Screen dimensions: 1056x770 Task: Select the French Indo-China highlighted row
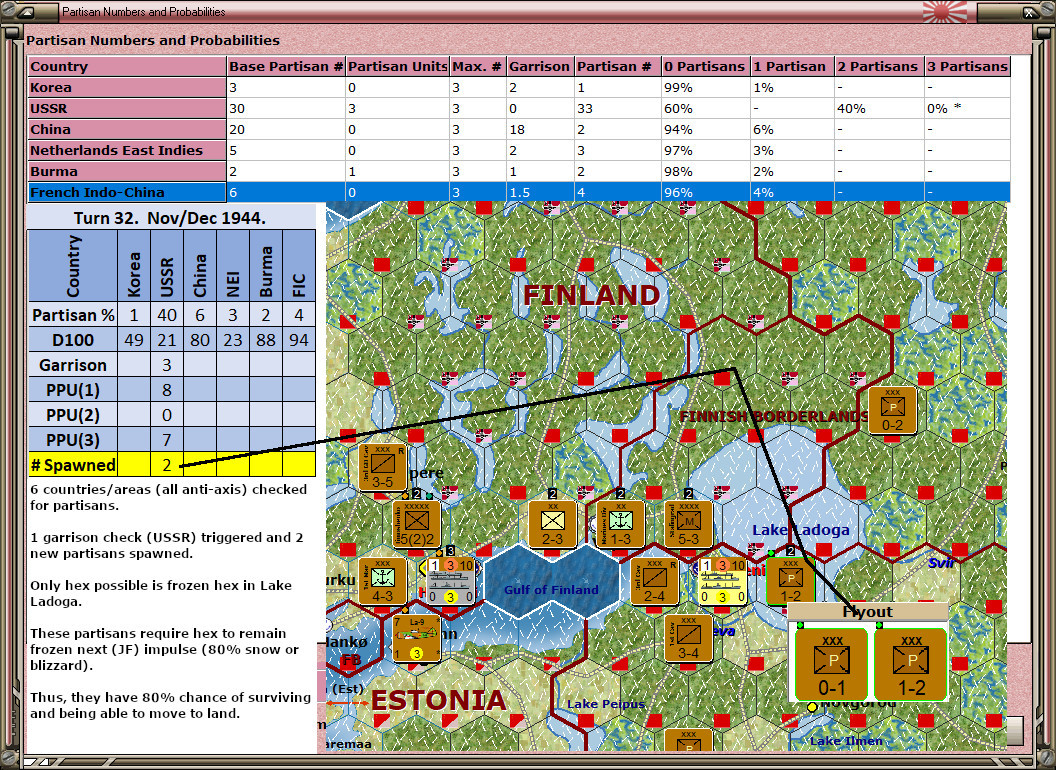point(519,192)
